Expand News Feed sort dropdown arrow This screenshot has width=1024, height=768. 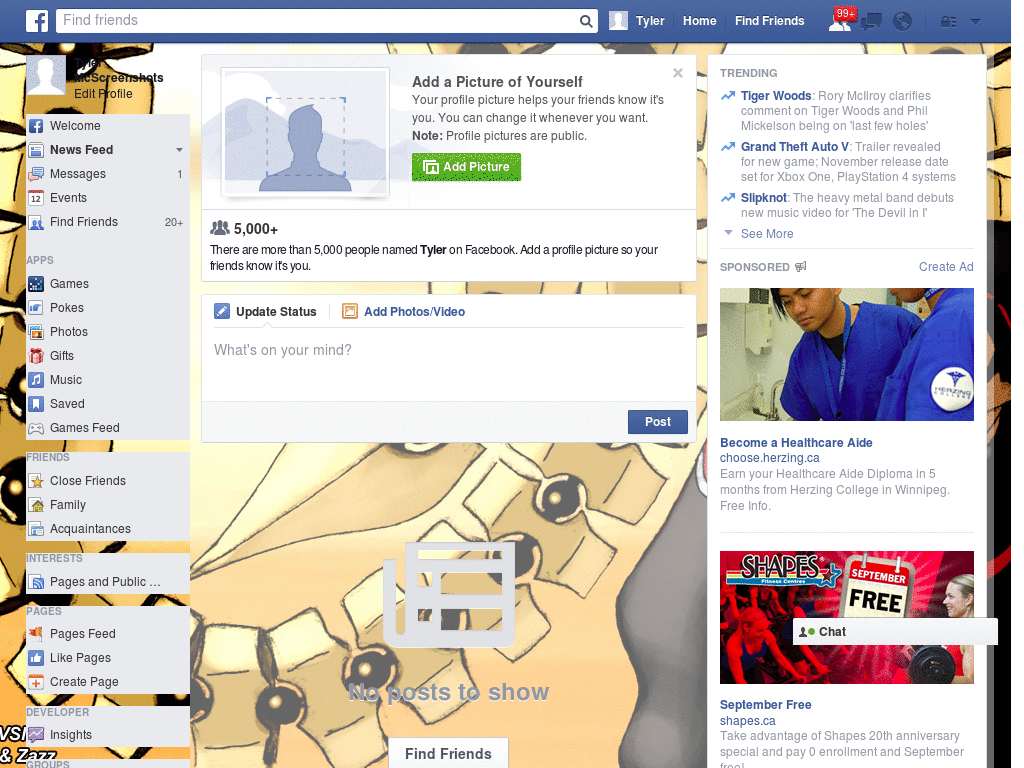point(179,150)
